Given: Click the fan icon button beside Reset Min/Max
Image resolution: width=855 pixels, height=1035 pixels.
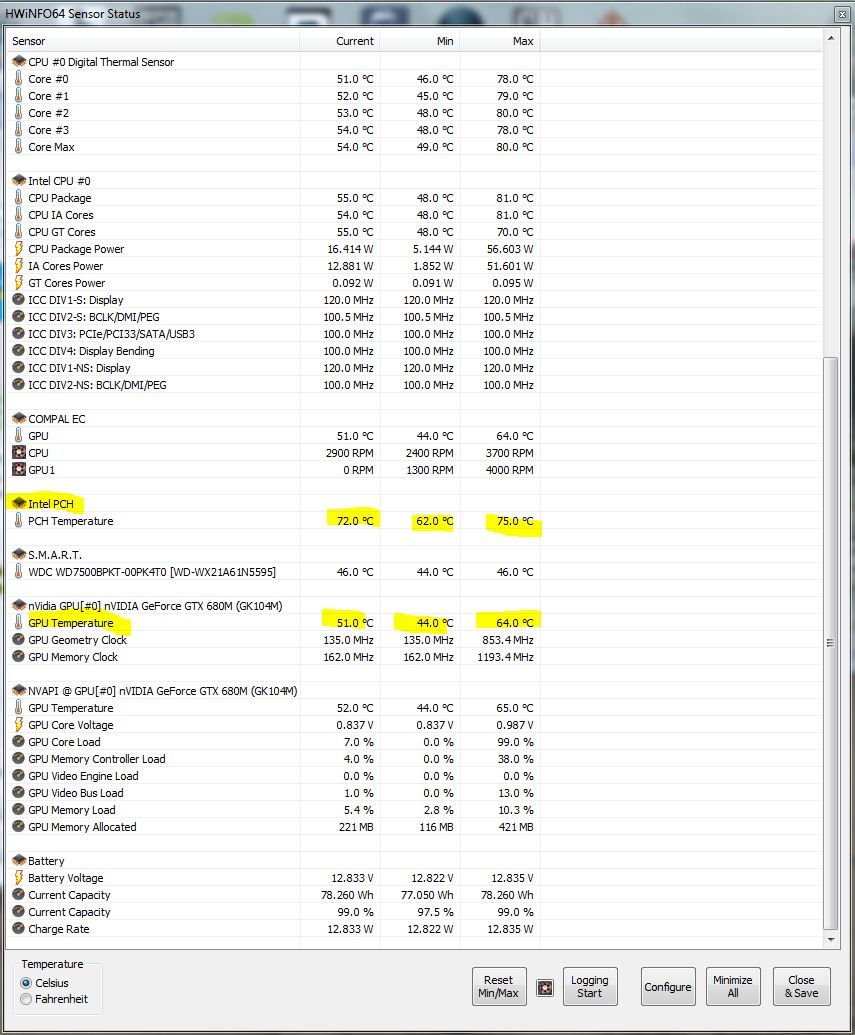Looking at the screenshot, I should coord(545,987).
